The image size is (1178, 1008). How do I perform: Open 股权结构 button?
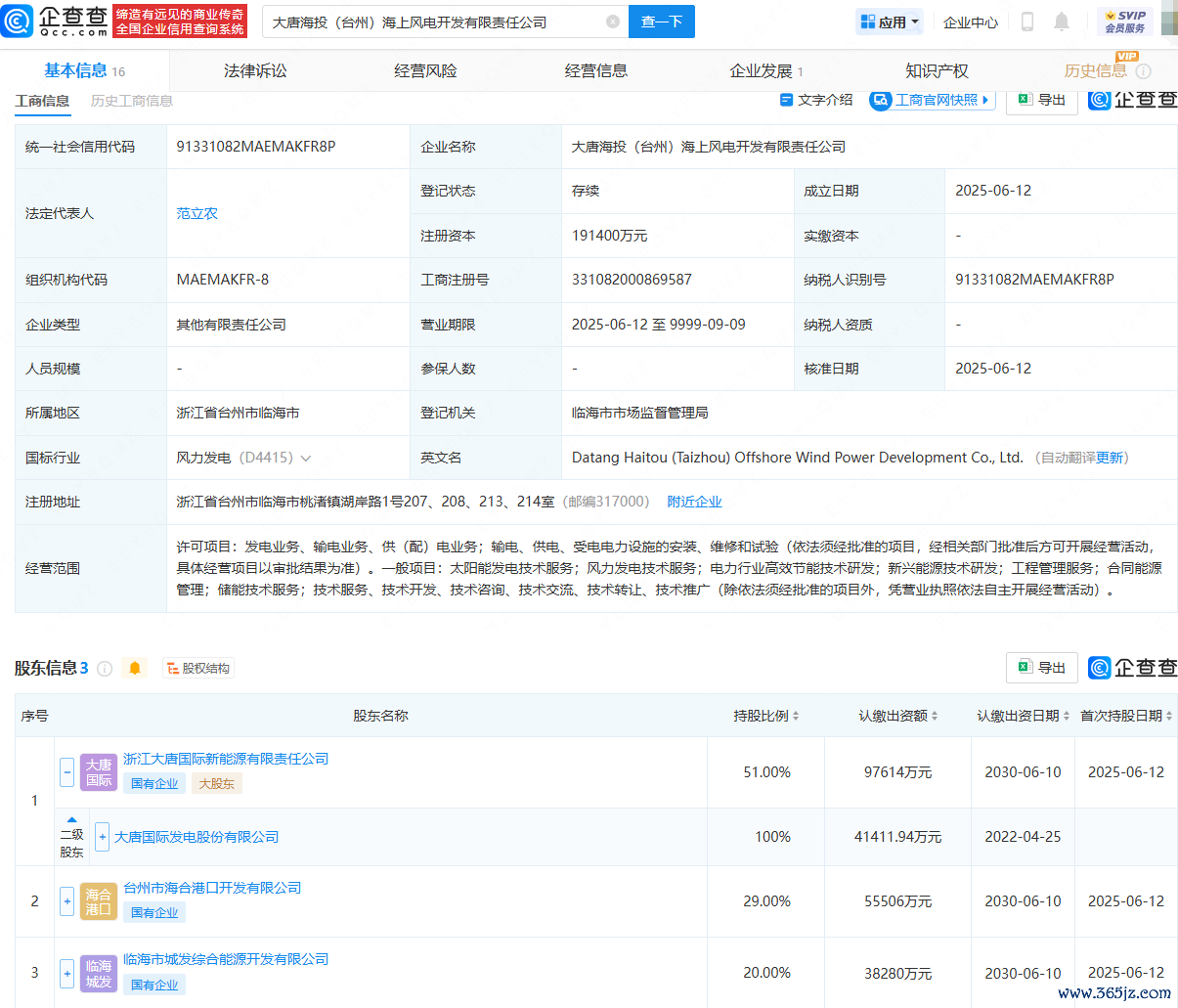[x=197, y=668]
